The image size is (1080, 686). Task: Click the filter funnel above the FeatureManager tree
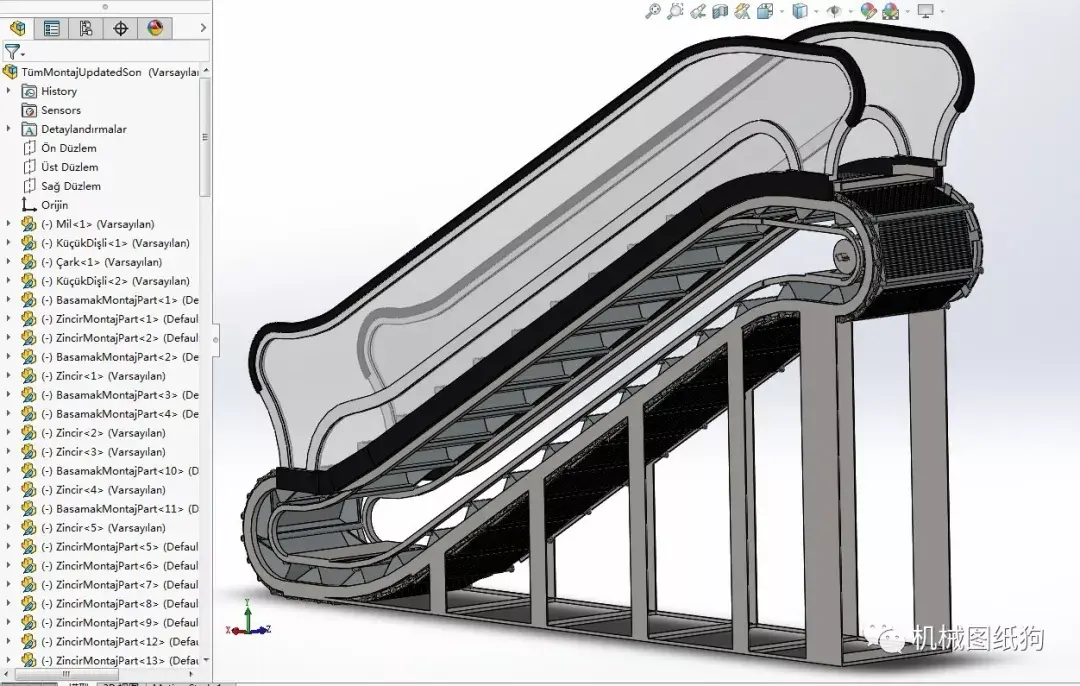click(x=13, y=50)
